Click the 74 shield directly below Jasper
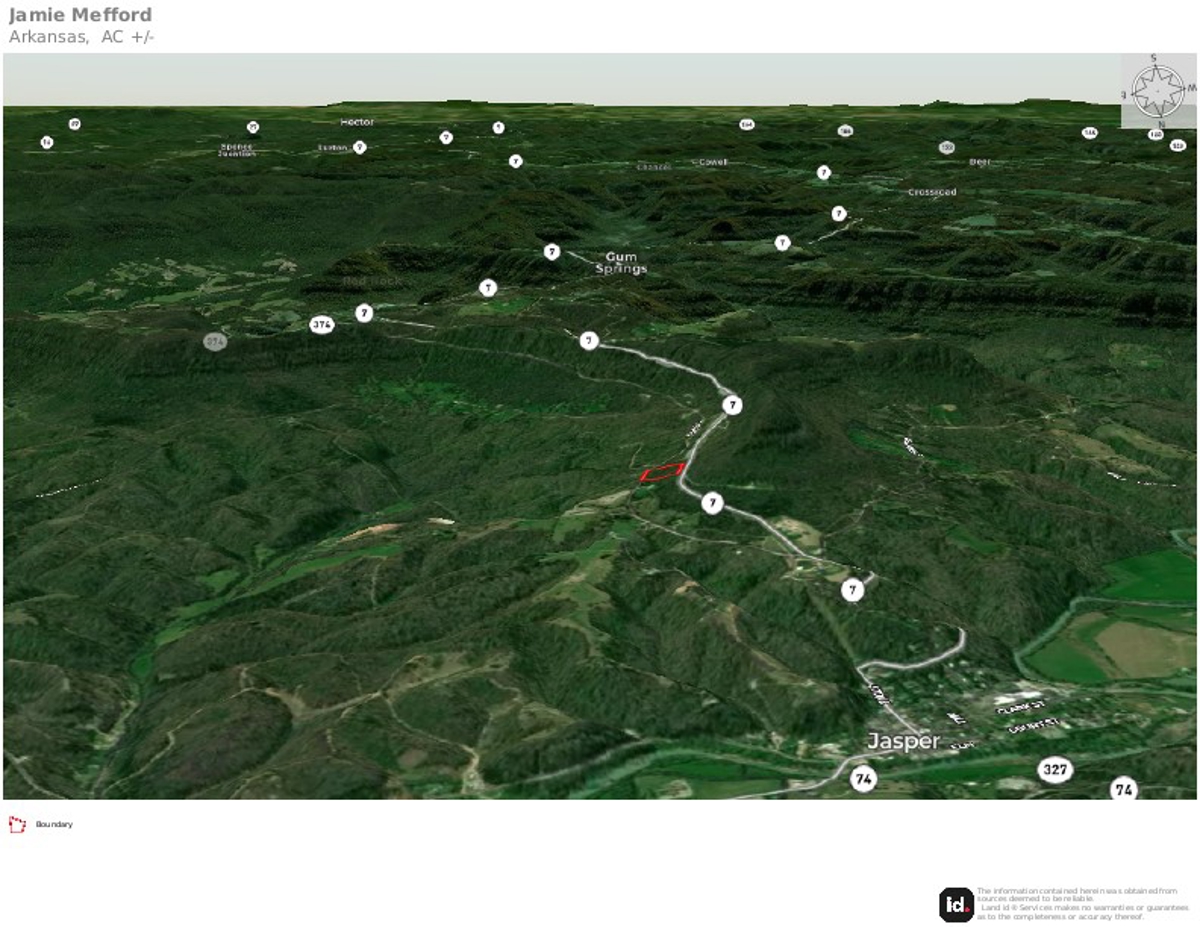 click(x=863, y=778)
